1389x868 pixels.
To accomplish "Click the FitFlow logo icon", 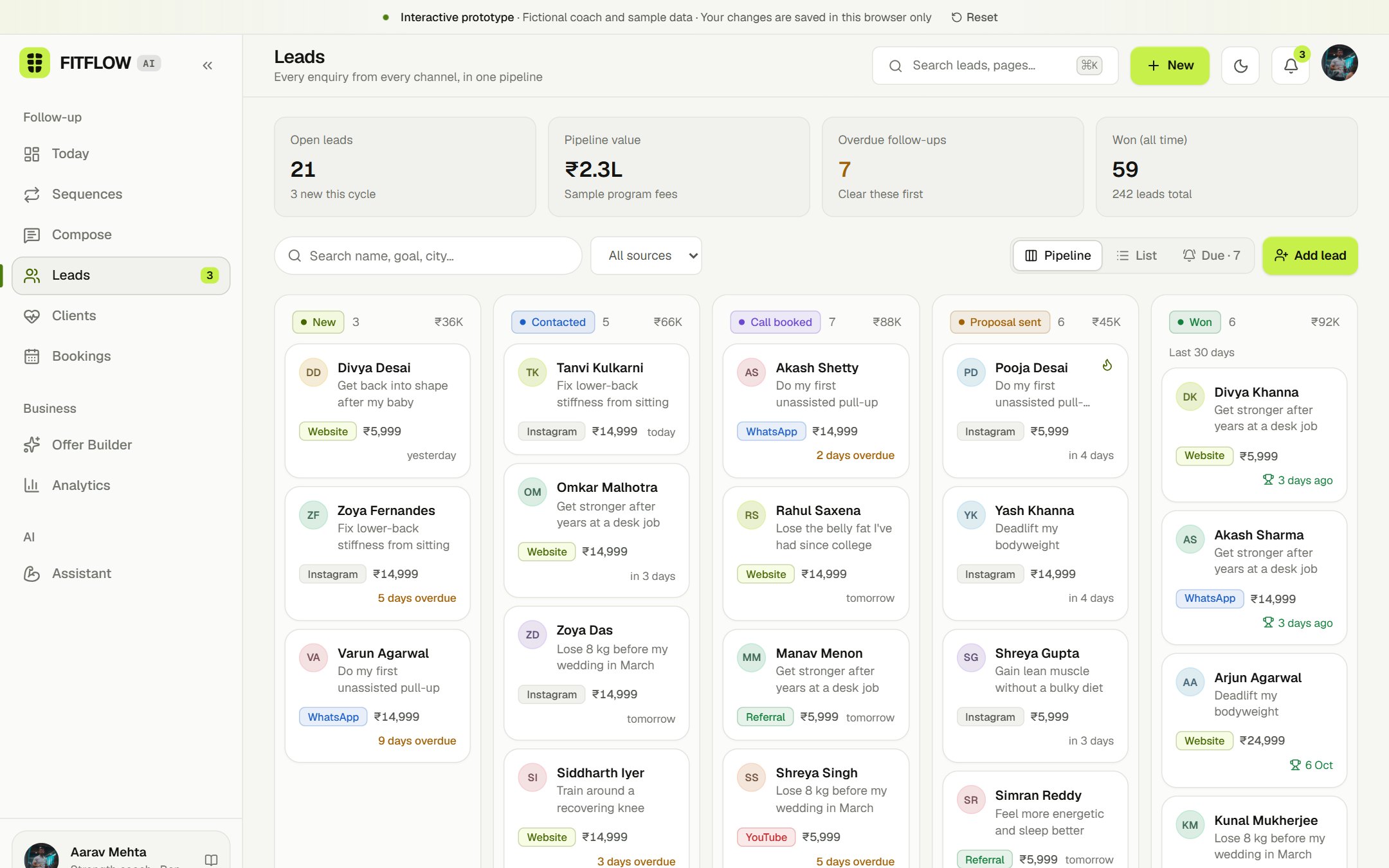I will 35,63.
